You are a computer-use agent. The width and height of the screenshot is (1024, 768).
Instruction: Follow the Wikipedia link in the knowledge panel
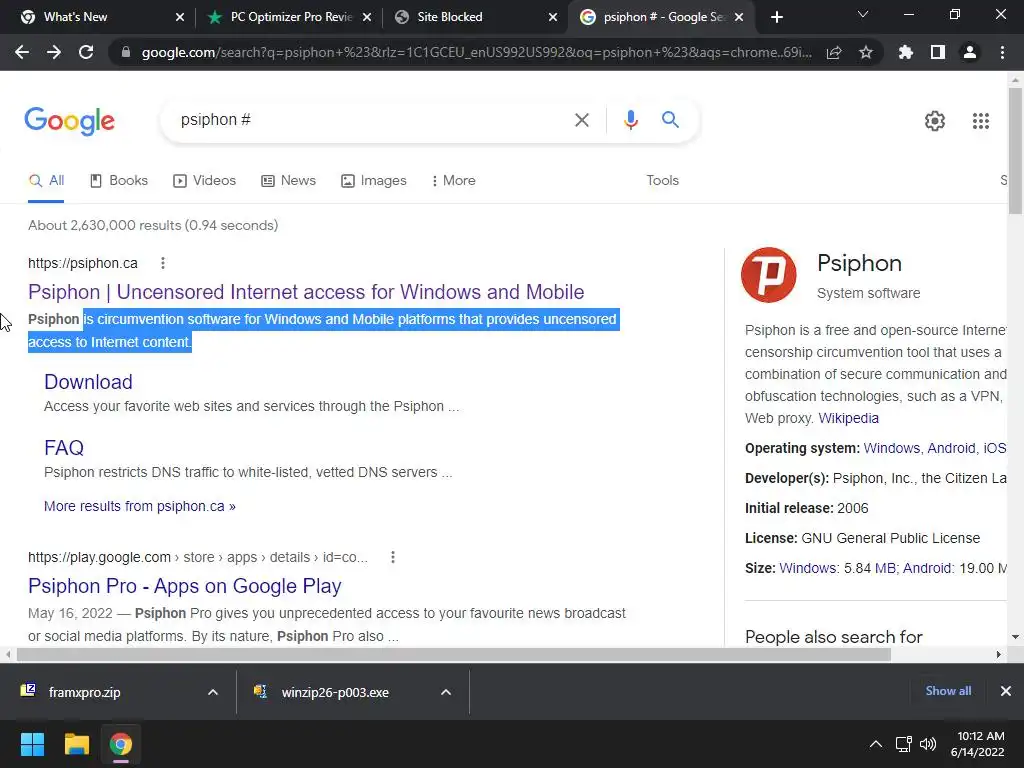[x=848, y=418]
